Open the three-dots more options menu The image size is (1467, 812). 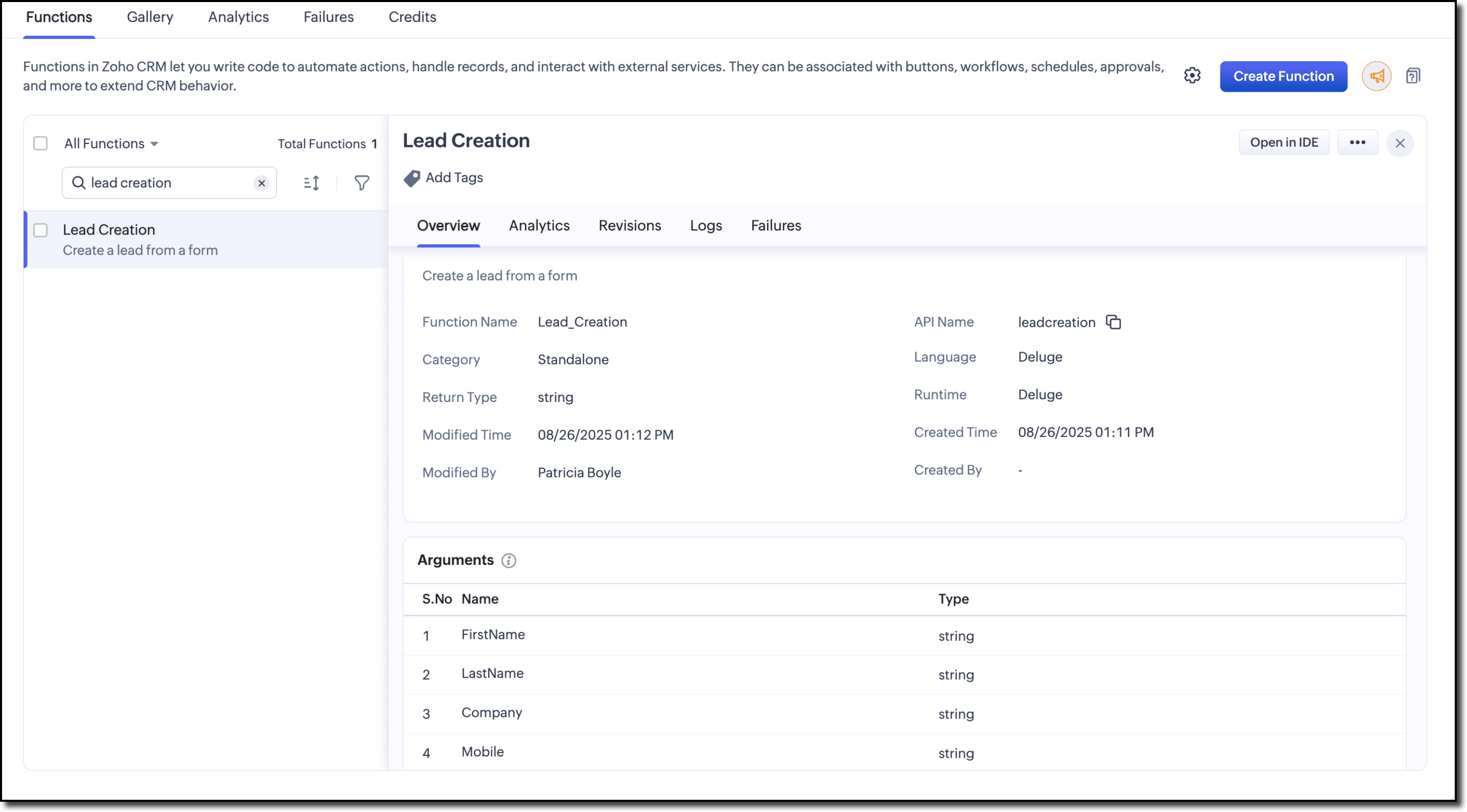1357,142
